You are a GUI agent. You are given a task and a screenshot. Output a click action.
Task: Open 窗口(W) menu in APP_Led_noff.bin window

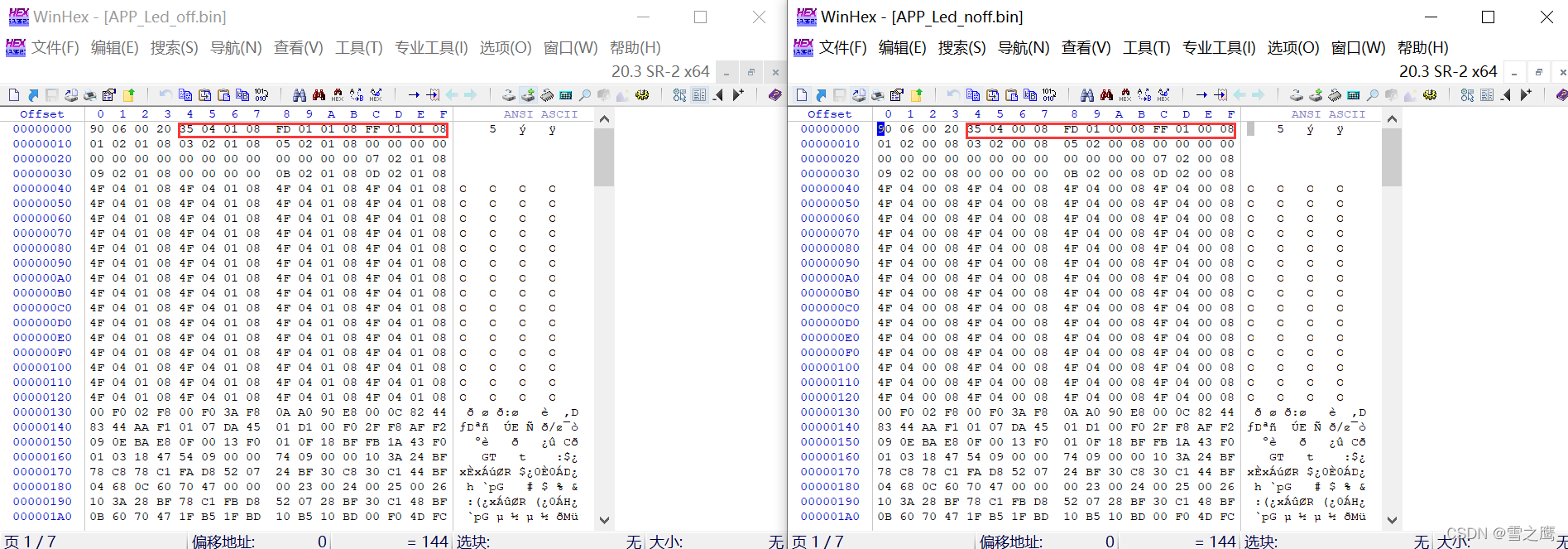(1358, 47)
